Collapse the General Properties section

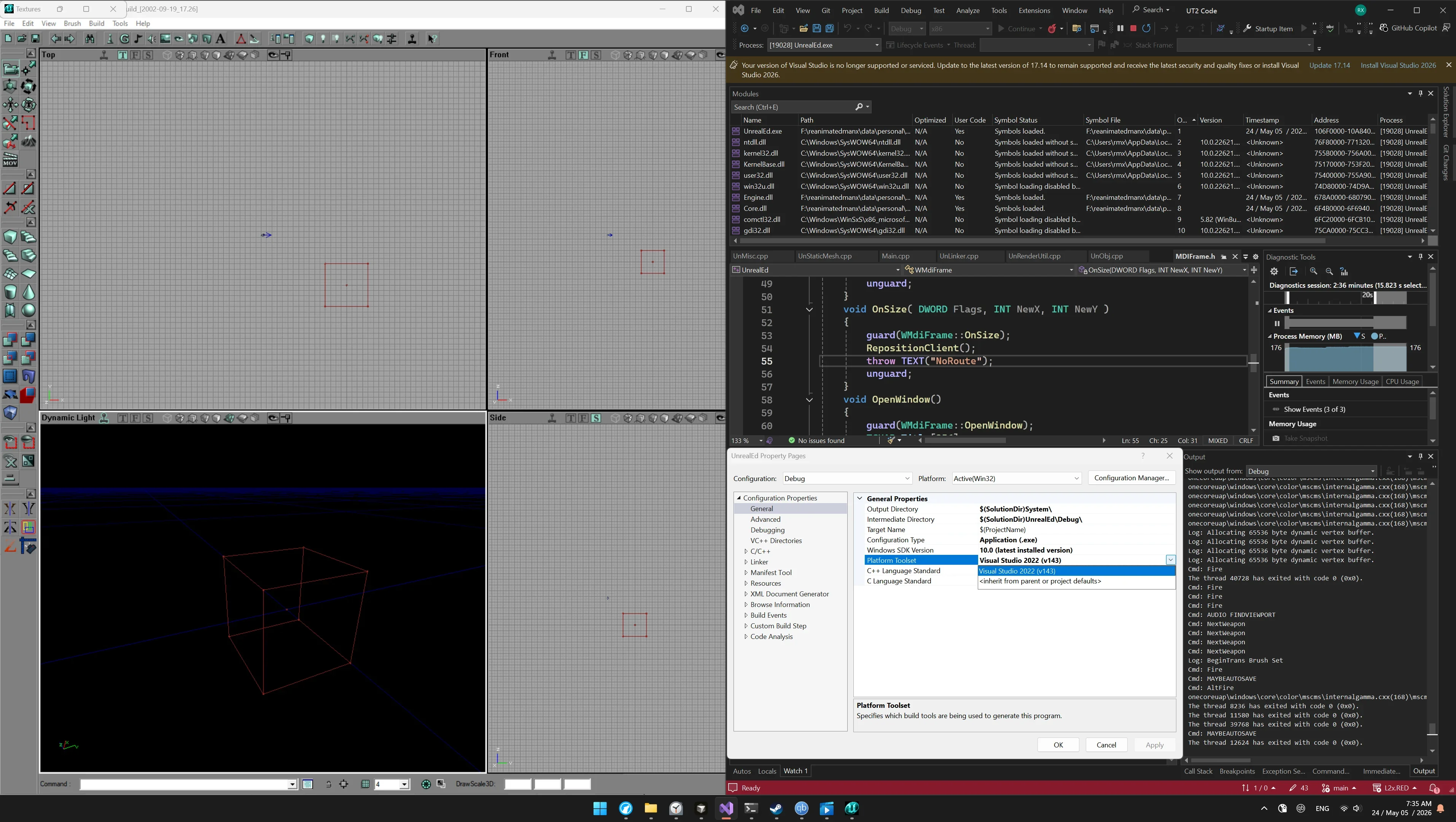(860, 499)
